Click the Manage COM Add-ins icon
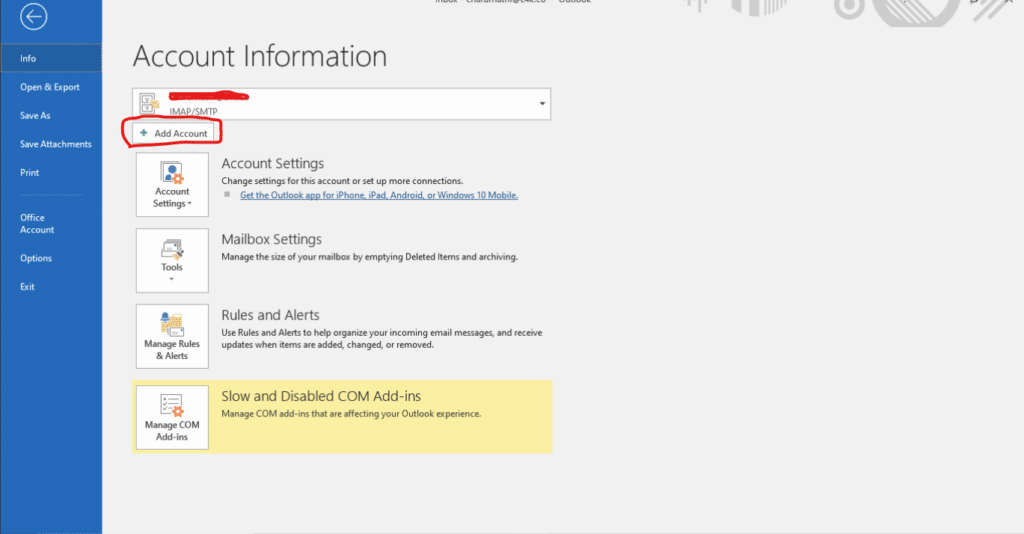The image size is (1024, 534). (172, 405)
